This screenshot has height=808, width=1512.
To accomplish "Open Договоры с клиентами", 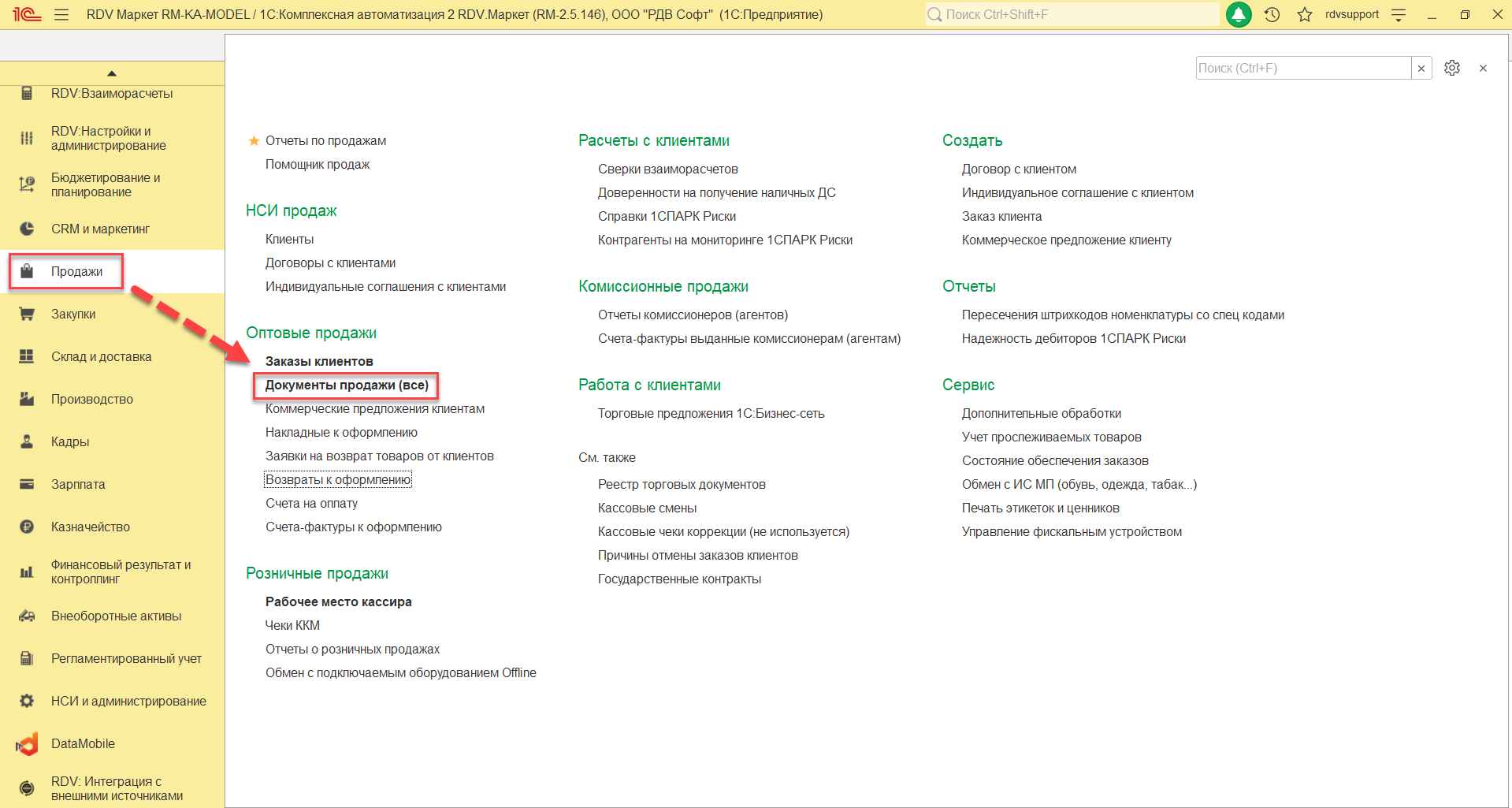I will [330, 263].
